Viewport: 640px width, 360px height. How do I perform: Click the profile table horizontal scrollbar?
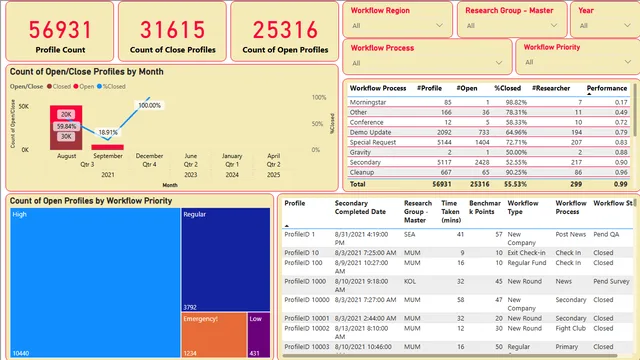[450, 355]
